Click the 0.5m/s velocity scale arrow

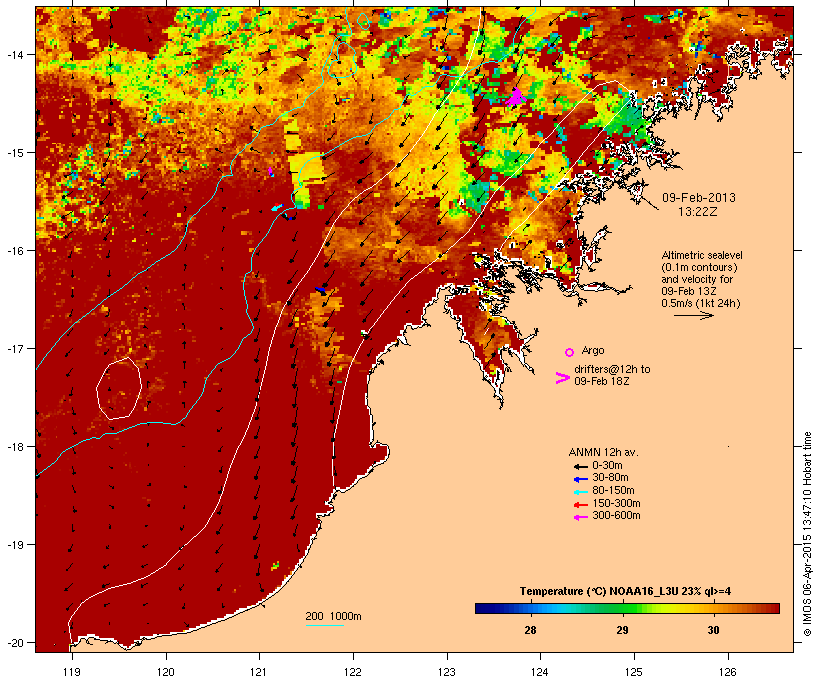click(693, 315)
